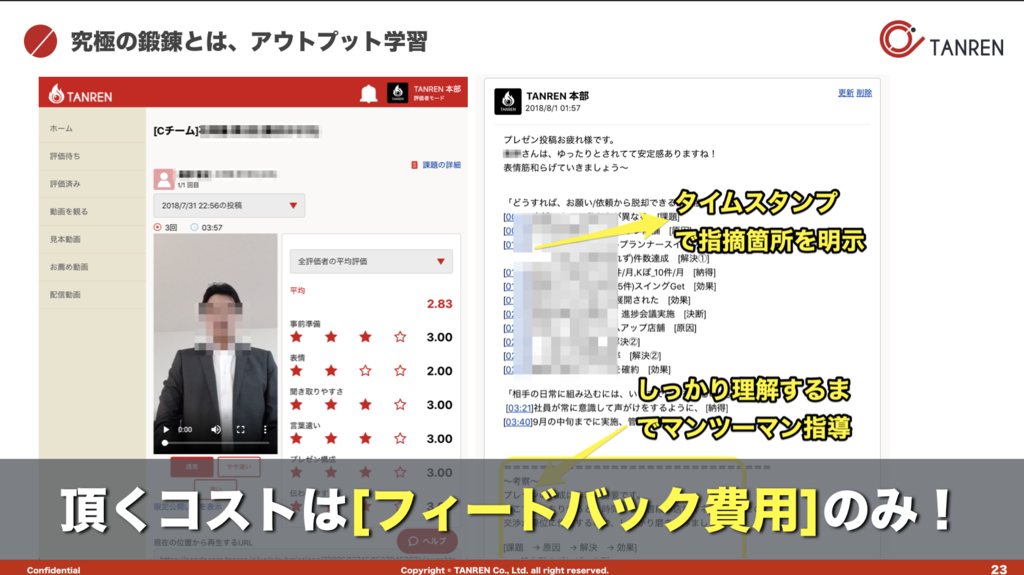This screenshot has height=575, width=1024.
Task: Go to ホーム in the sidebar
Action: (61, 129)
